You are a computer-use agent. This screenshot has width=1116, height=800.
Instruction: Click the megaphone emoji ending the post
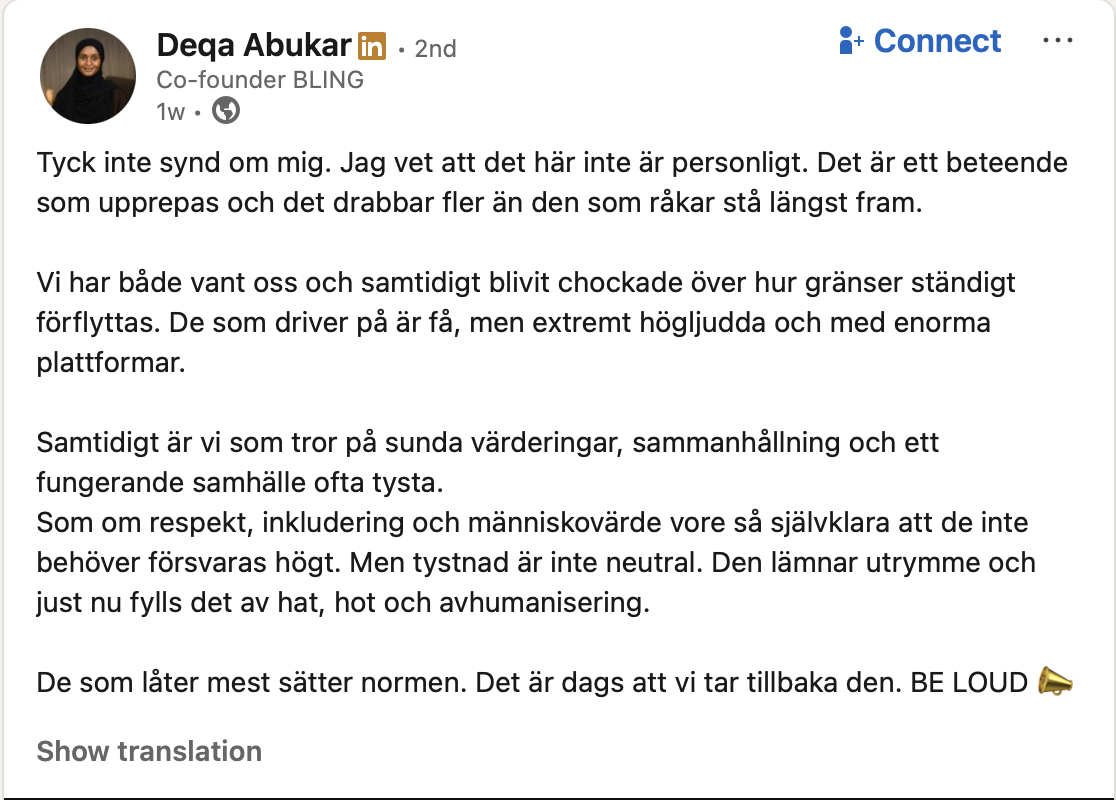pyautogui.click(x=1055, y=683)
